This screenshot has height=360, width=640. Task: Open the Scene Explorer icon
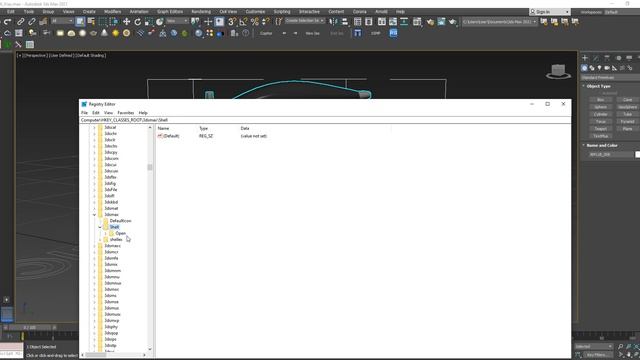click(x=358, y=22)
